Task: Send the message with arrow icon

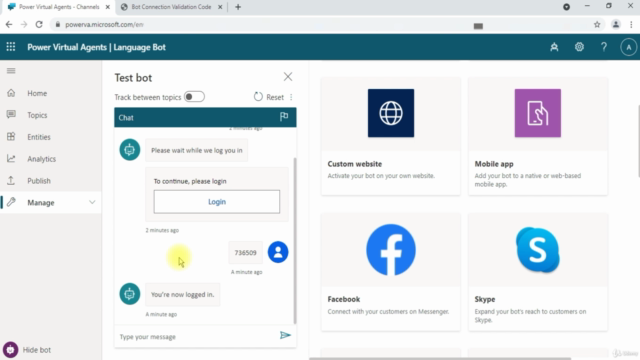Action: pyautogui.click(x=285, y=336)
